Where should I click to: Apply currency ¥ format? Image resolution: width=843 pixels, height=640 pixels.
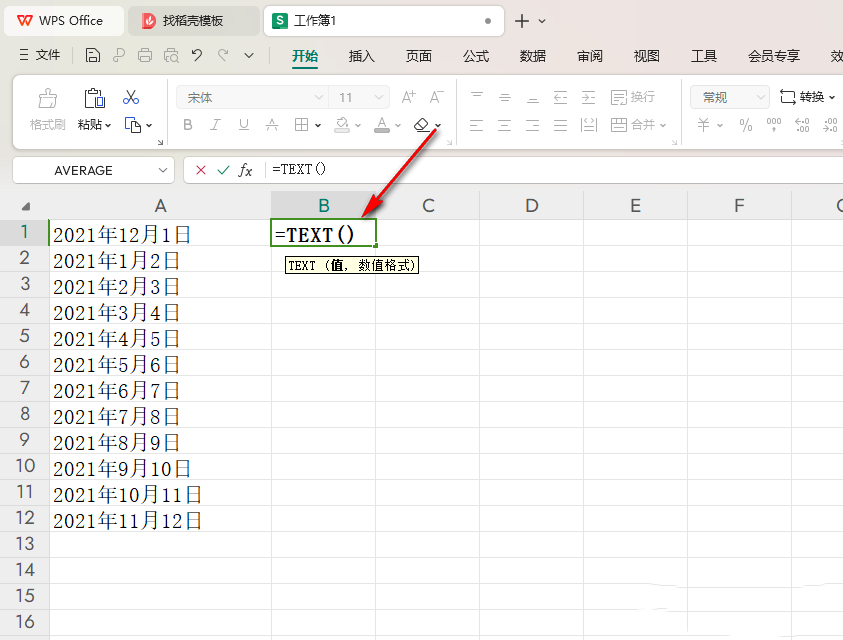tap(704, 125)
